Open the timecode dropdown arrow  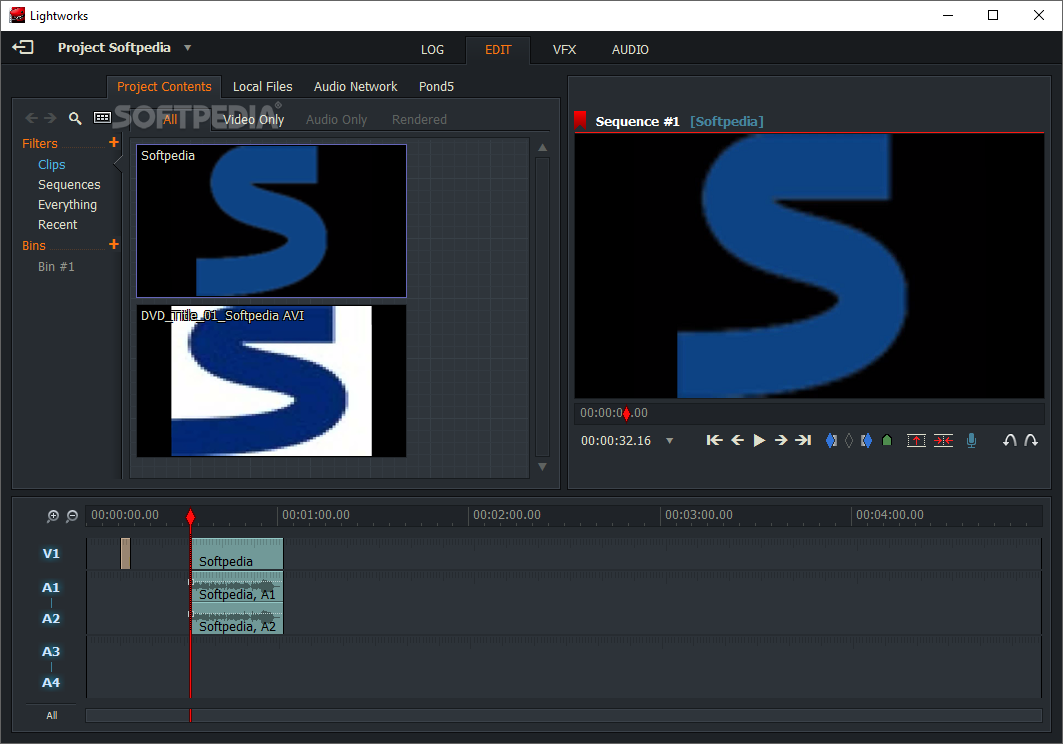tap(670, 441)
